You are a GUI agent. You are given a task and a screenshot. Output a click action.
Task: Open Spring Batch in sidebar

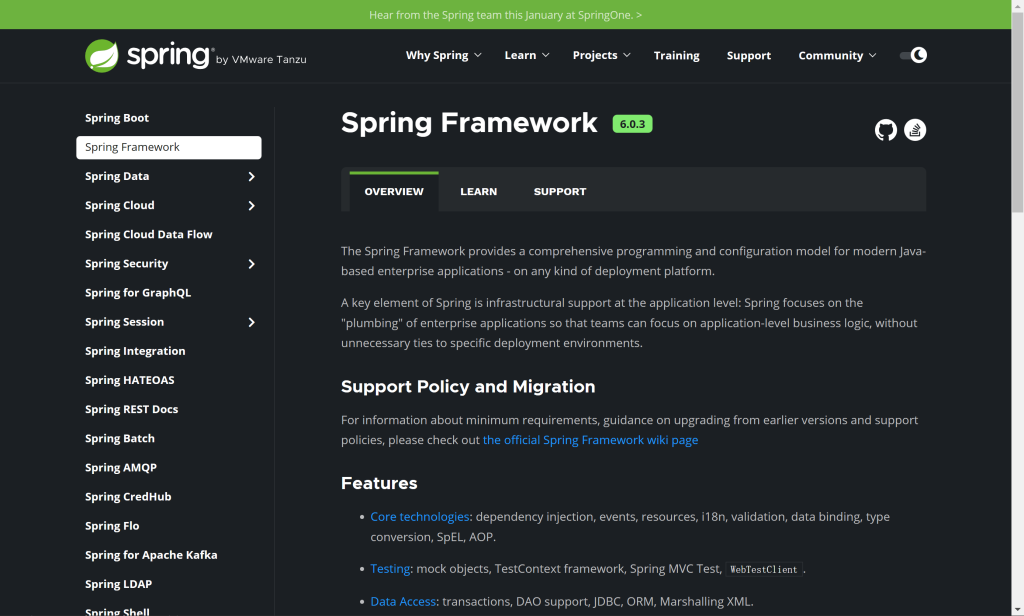point(120,438)
